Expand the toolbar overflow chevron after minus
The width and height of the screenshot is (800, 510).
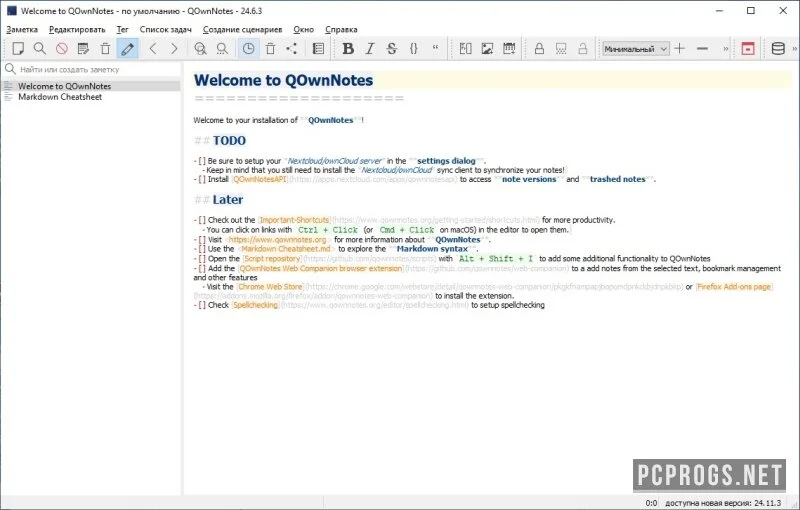[x=726, y=49]
